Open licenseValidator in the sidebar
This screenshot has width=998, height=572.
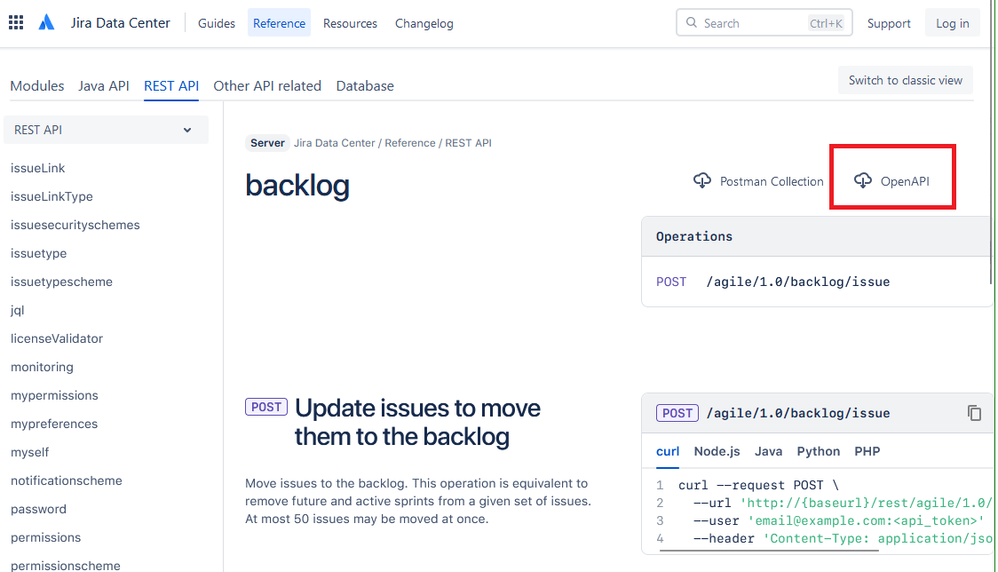[57, 338]
